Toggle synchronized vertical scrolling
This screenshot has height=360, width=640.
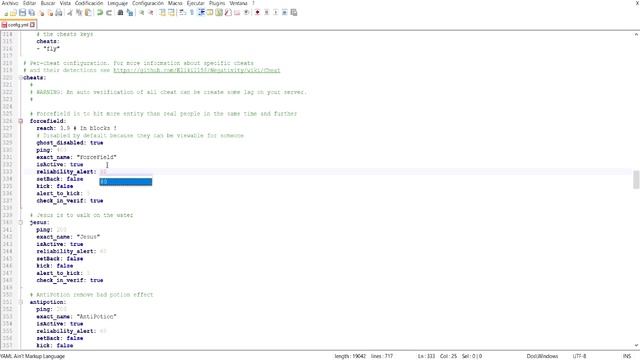pos(162,13)
